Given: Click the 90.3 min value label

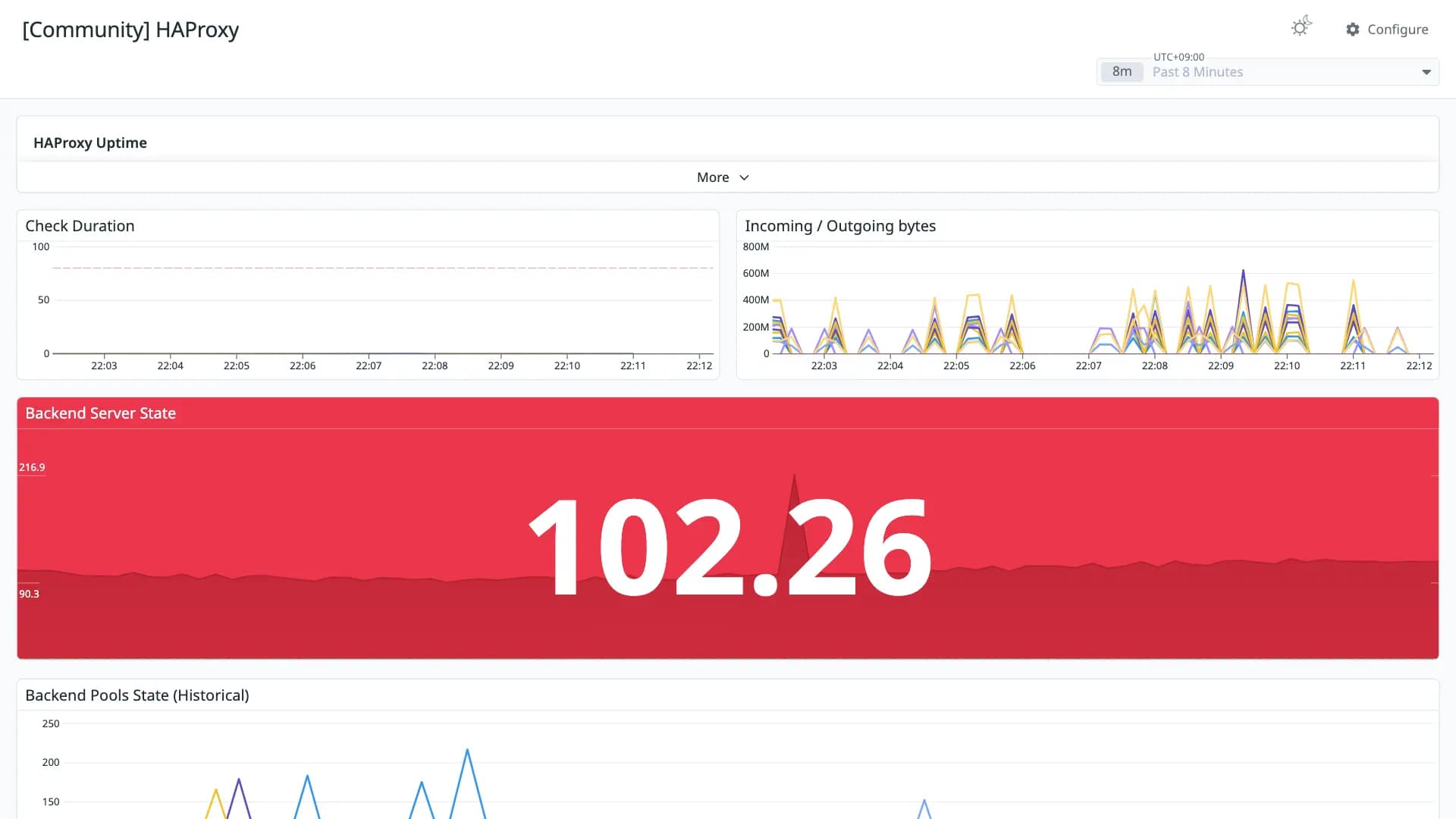Looking at the screenshot, I should 29,594.
